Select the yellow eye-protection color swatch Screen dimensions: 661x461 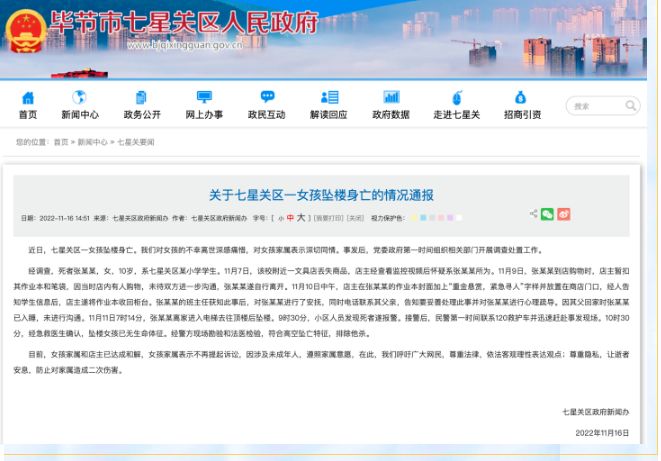click(417, 217)
